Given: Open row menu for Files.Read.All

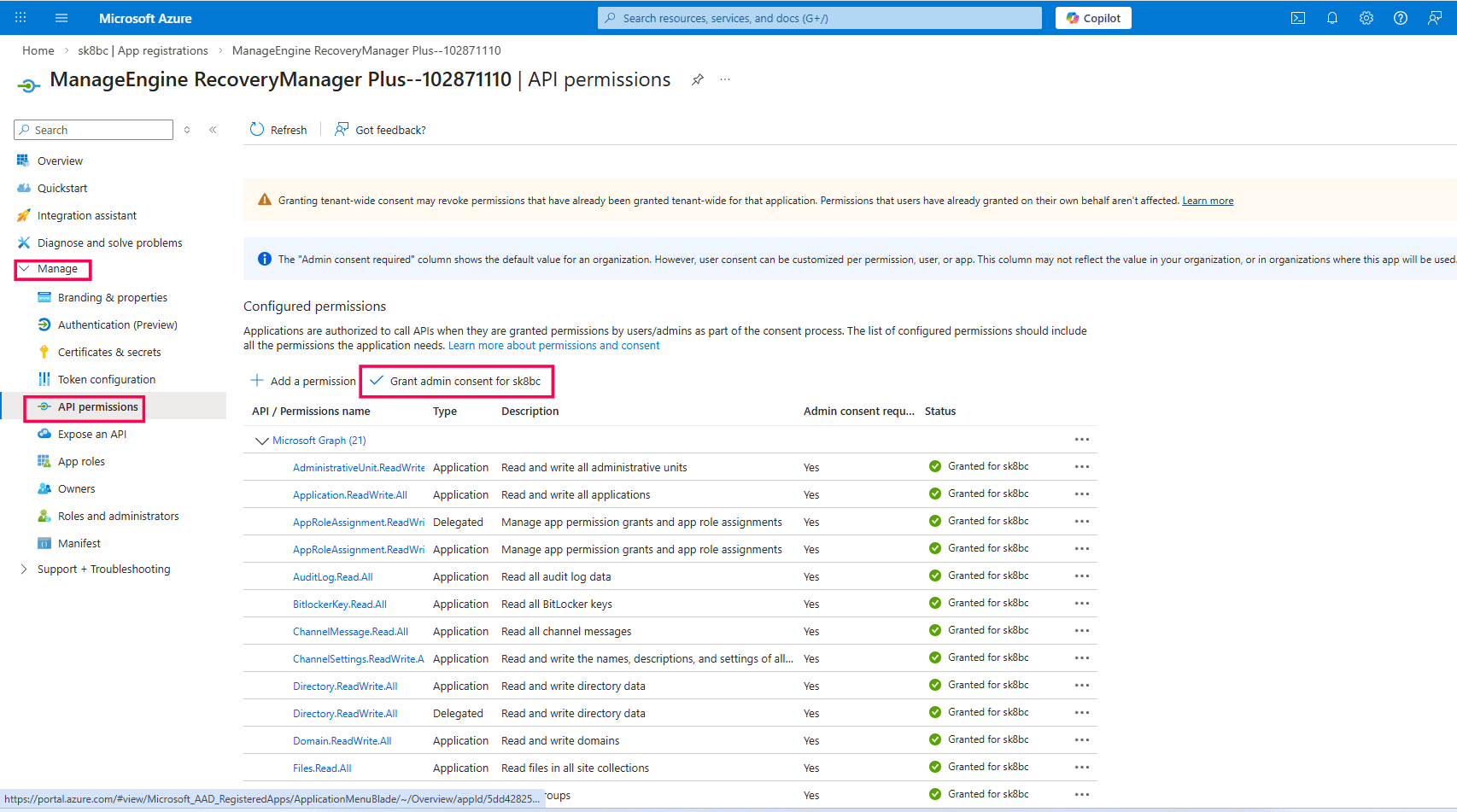Looking at the screenshot, I should click(1082, 768).
